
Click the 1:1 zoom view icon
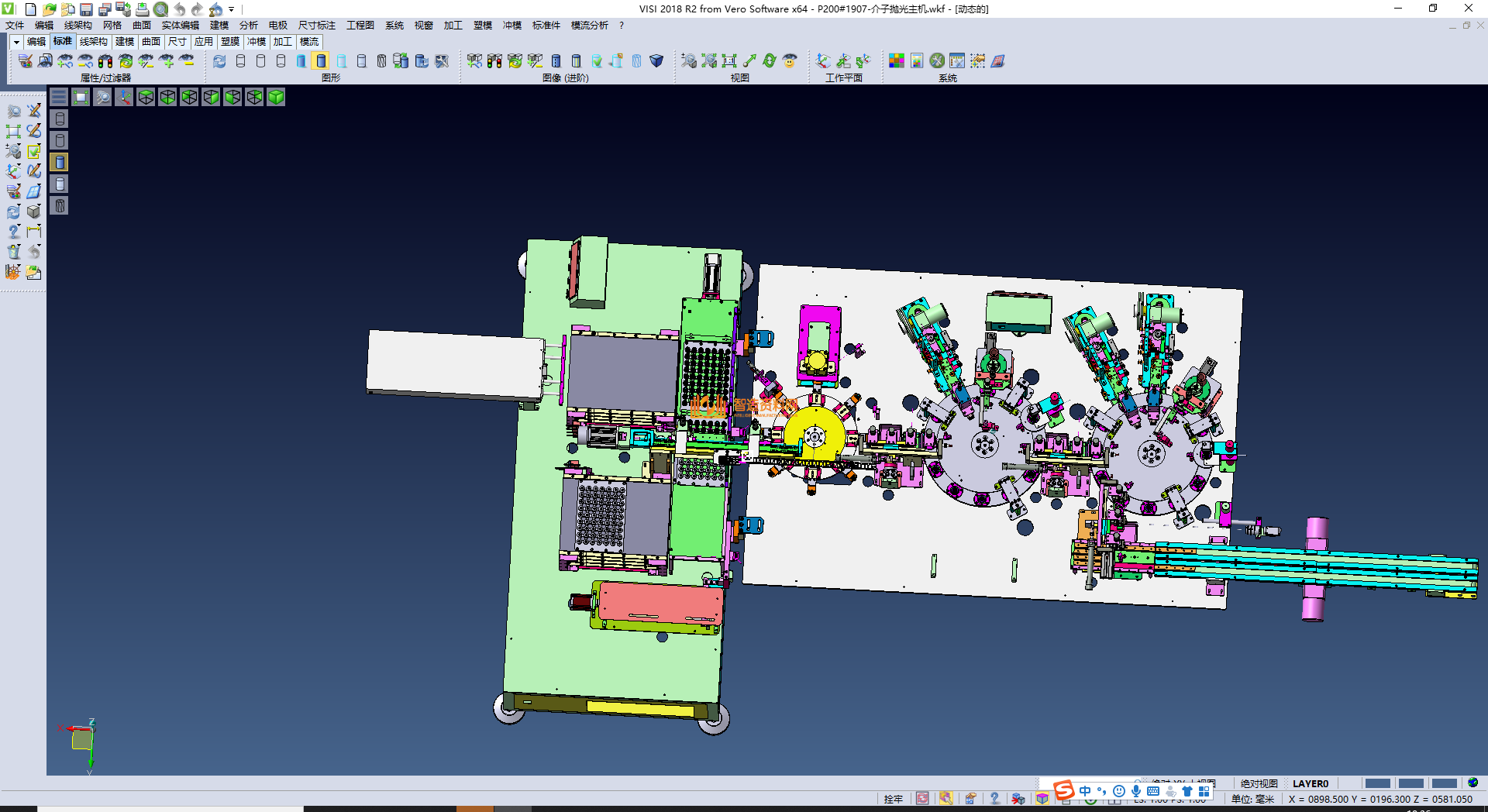[x=729, y=60]
